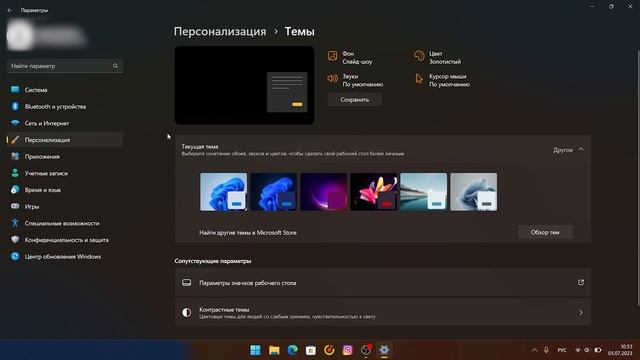Click the Персонализация breadcrumb link
Image resolution: width=640 pixels, height=360 pixels.
coord(220,31)
